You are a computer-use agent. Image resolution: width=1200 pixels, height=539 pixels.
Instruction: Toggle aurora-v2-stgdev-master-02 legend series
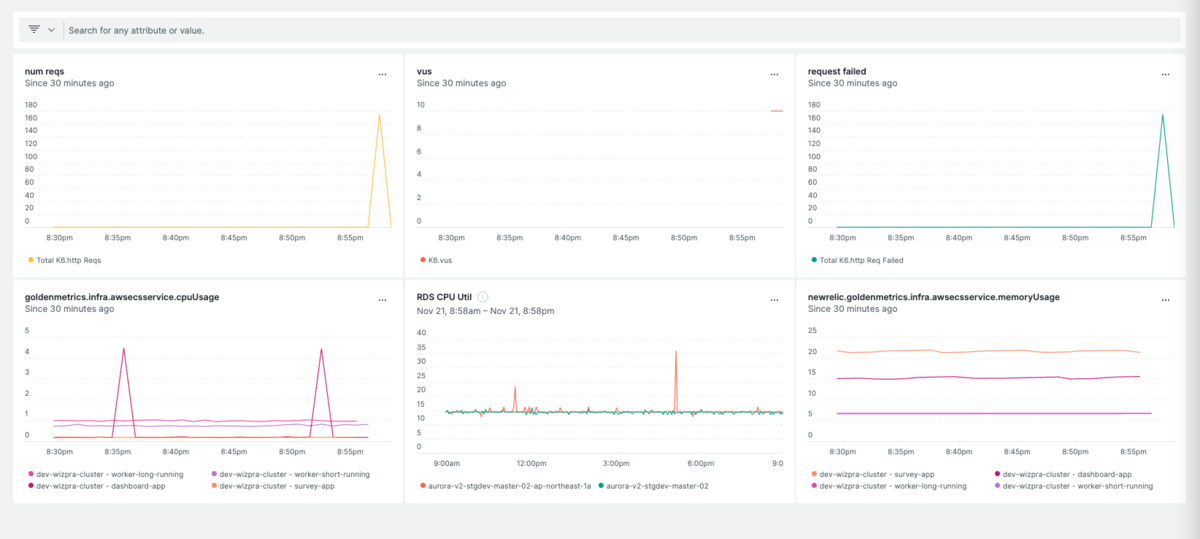[653, 486]
